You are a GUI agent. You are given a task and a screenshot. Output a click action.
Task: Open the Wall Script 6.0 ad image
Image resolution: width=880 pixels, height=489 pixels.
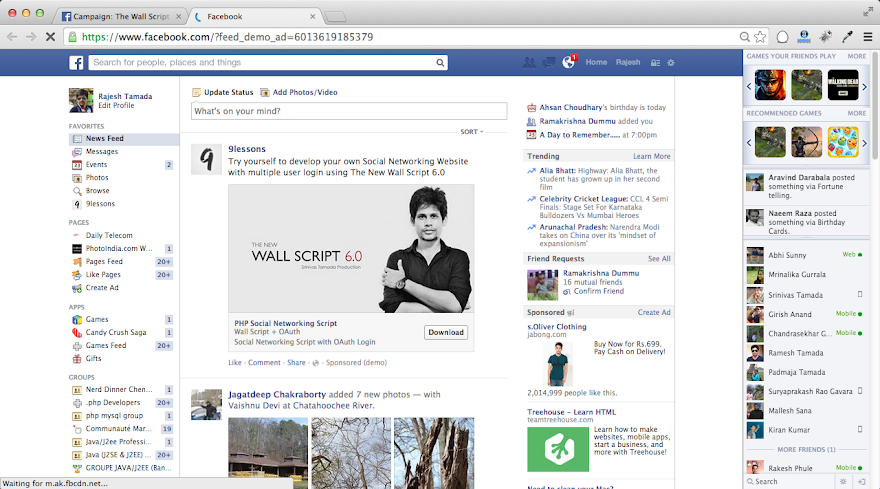pos(351,249)
